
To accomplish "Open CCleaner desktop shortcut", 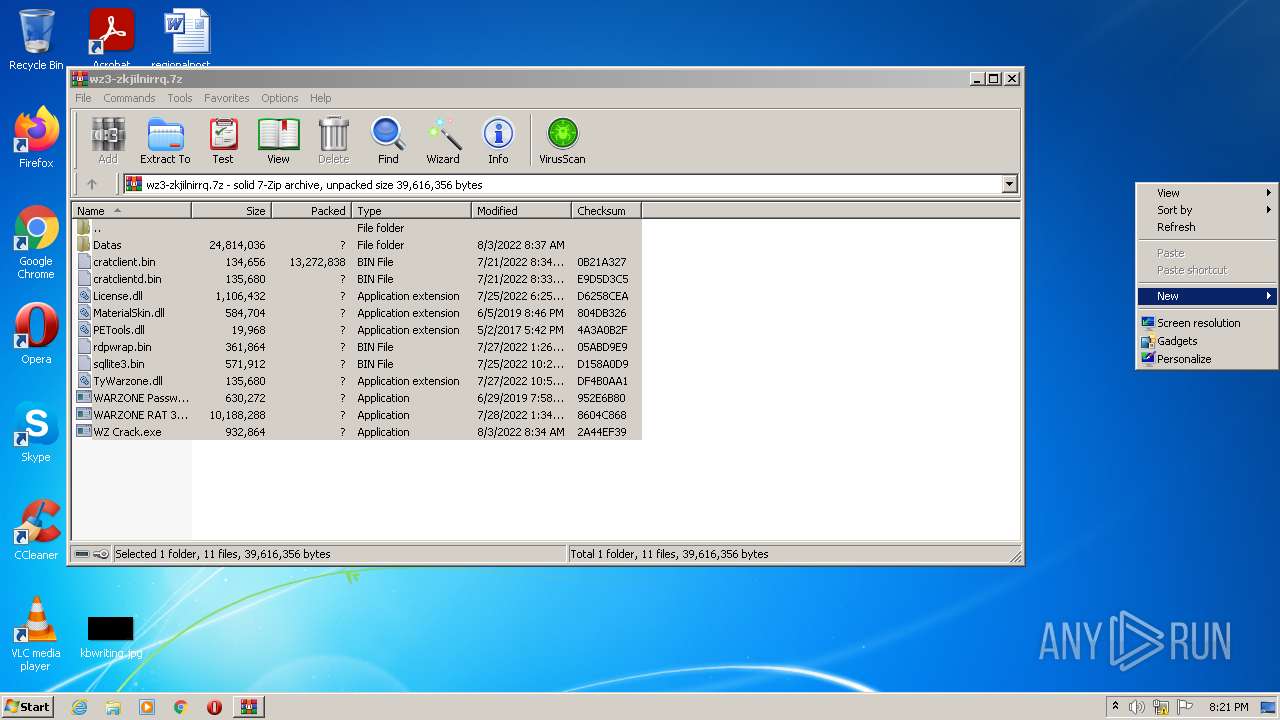I will point(36,530).
